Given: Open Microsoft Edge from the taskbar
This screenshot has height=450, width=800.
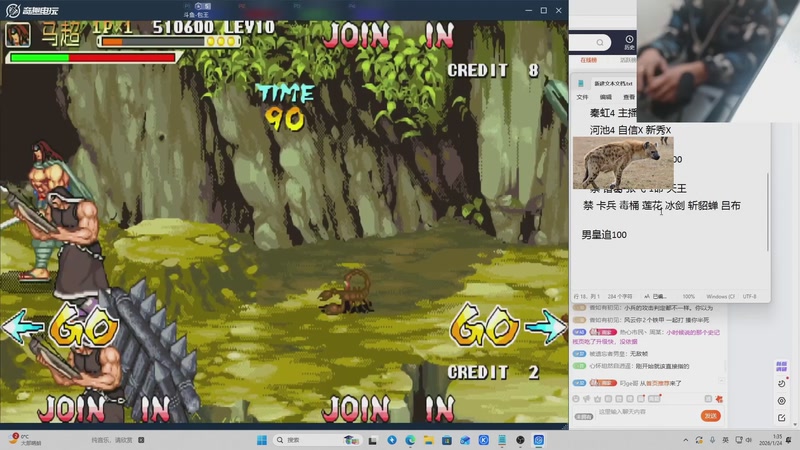Looking at the screenshot, I should point(410,440).
